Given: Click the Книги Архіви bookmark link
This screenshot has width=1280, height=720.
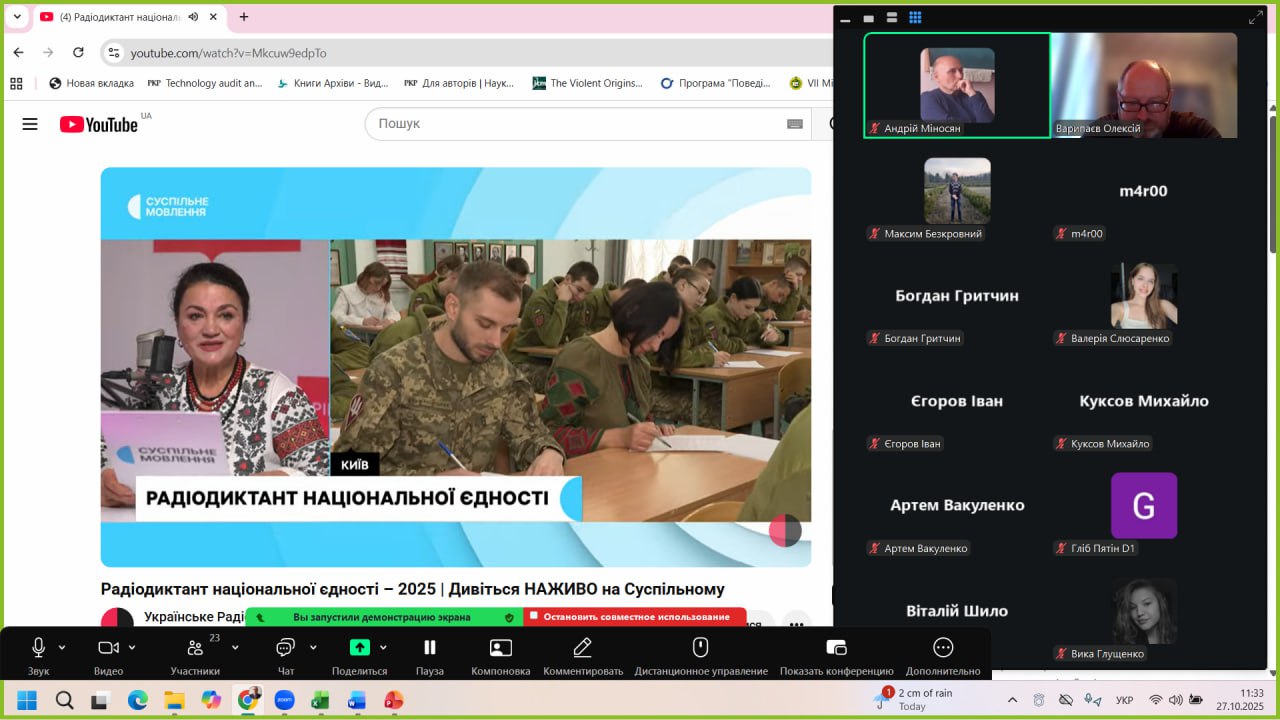Looking at the screenshot, I should coord(332,83).
